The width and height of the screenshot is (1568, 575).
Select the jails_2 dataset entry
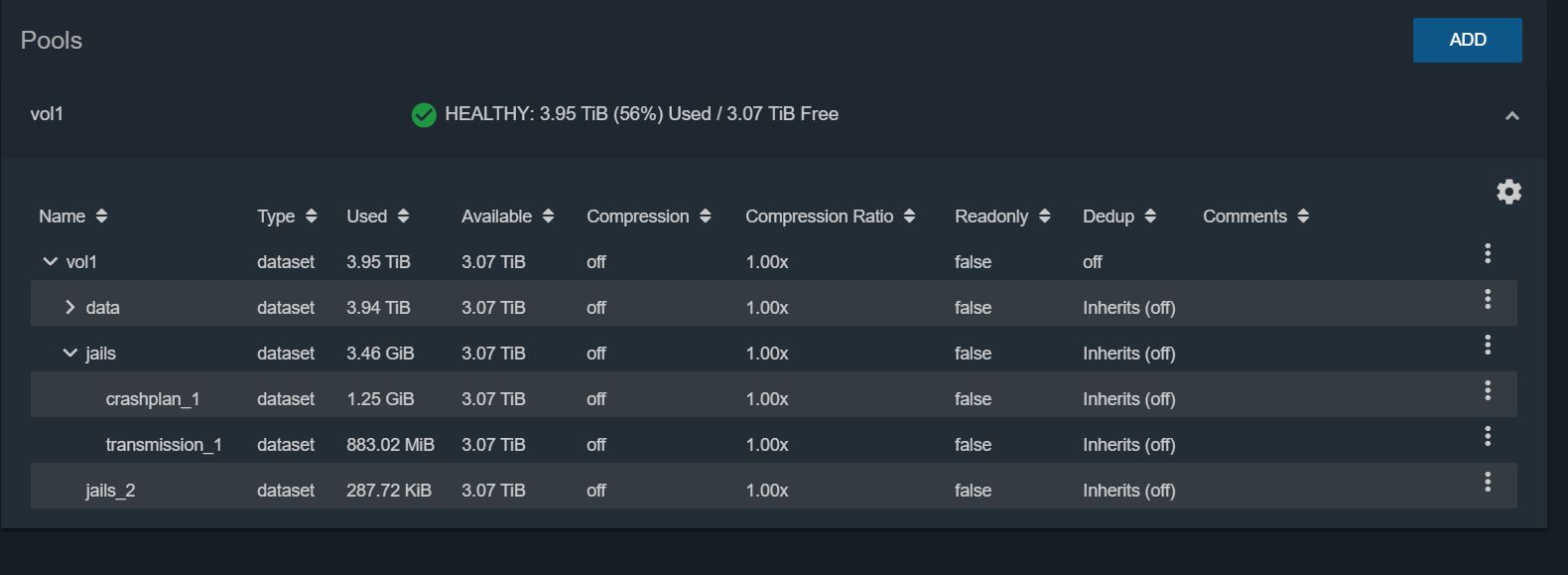[x=110, y=491]
